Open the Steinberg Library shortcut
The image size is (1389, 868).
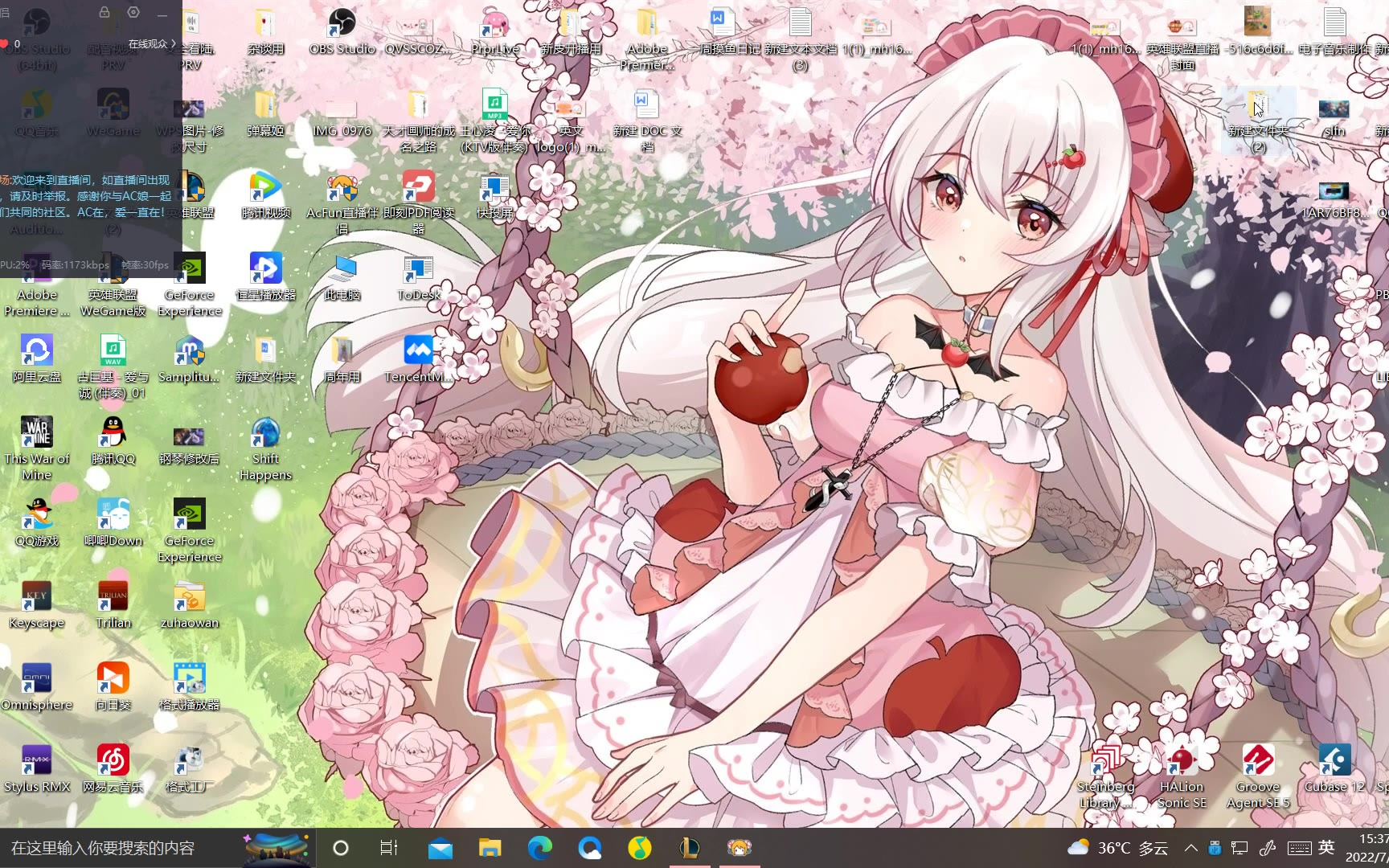click(x=1105, y=778)
